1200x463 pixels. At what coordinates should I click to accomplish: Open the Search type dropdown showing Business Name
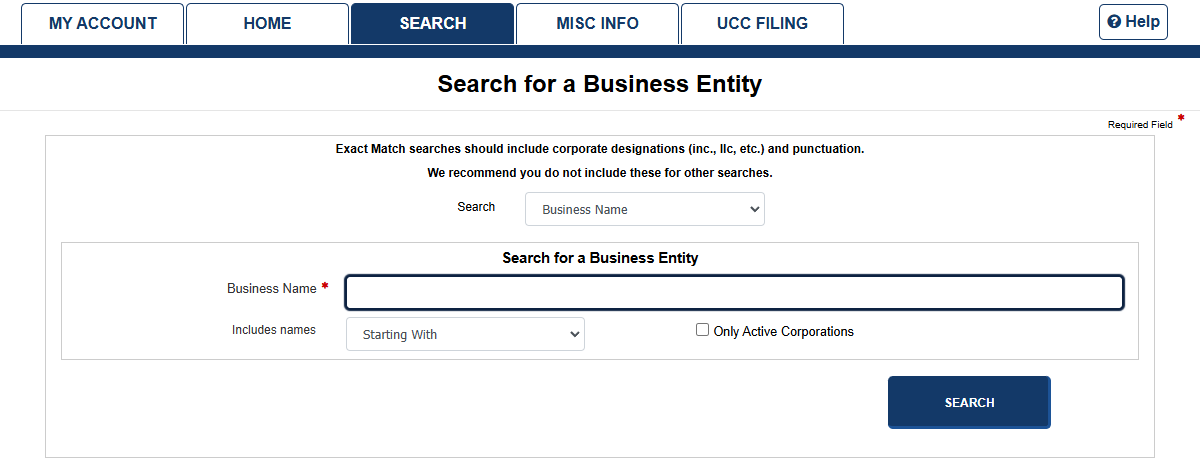coord(644,210)
